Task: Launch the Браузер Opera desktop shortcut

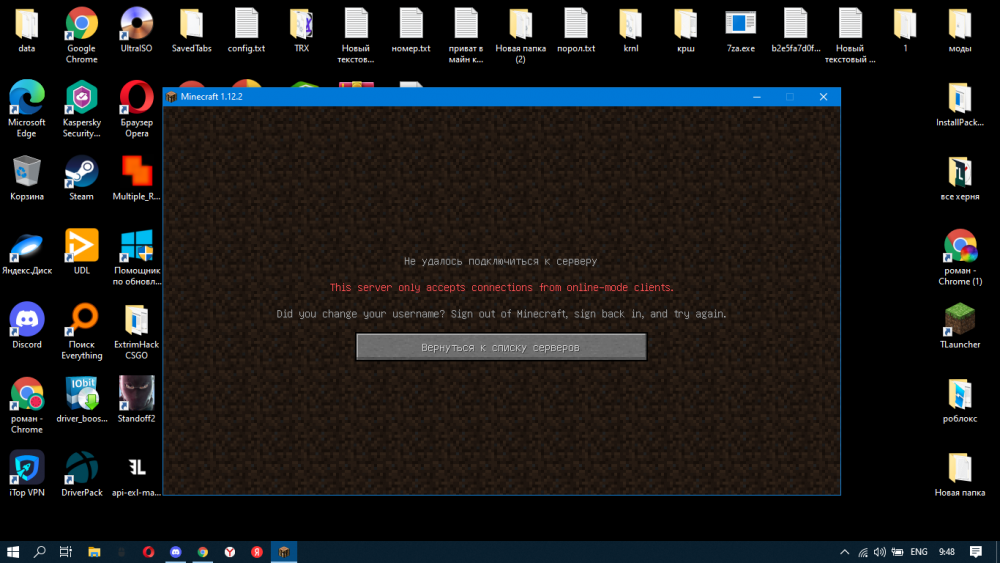Action: [136, 109]
